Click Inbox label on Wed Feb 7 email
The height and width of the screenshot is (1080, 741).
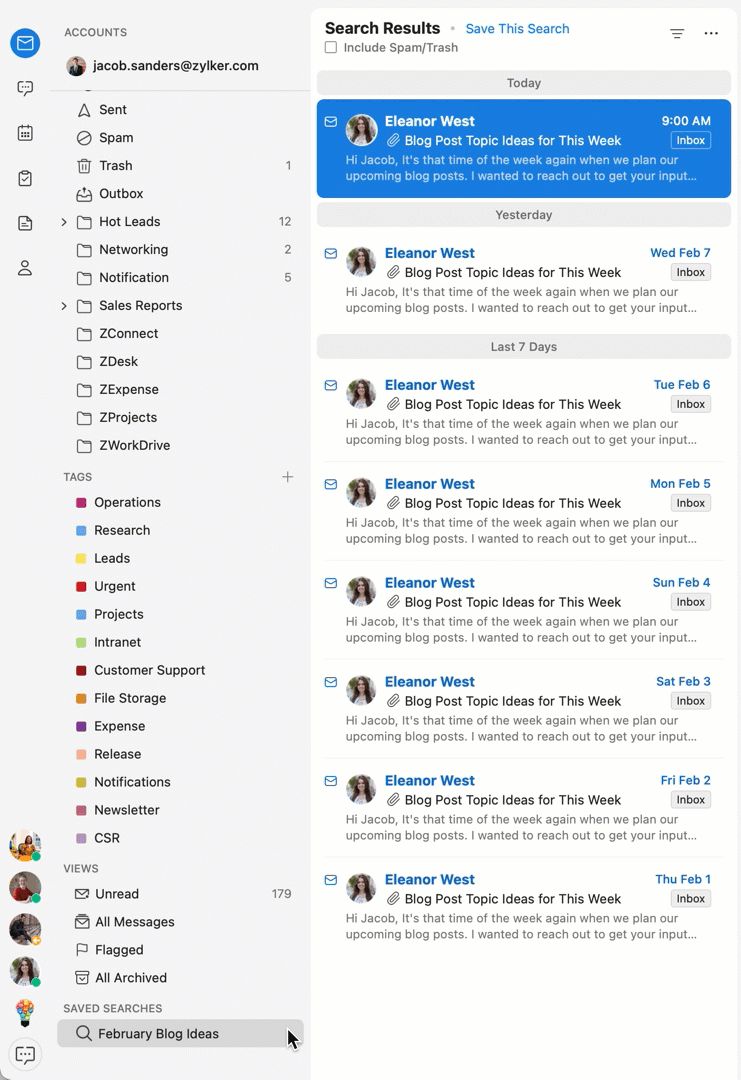point(691,272)
